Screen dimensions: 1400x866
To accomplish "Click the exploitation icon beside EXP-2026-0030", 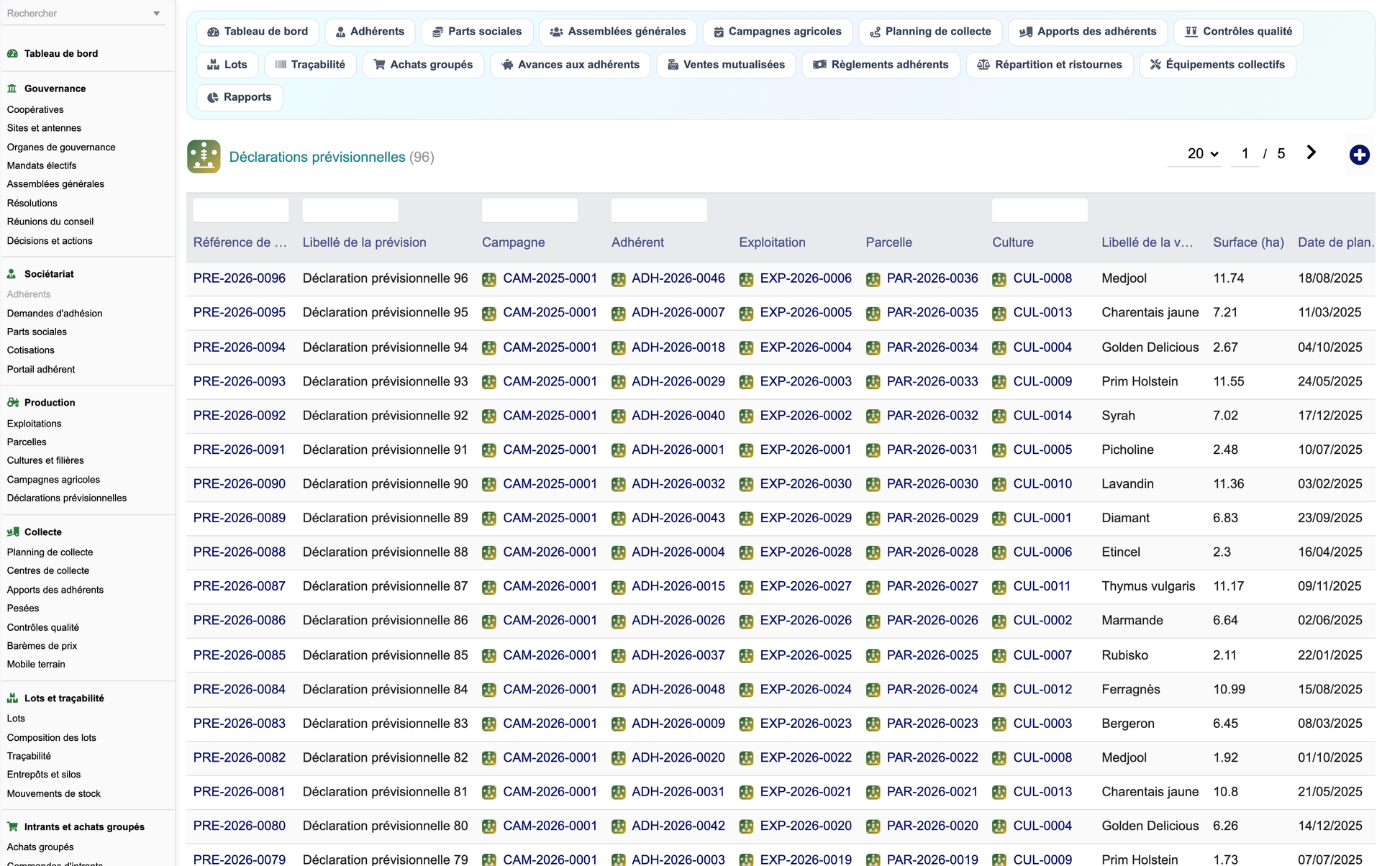I will coord(746,485).
